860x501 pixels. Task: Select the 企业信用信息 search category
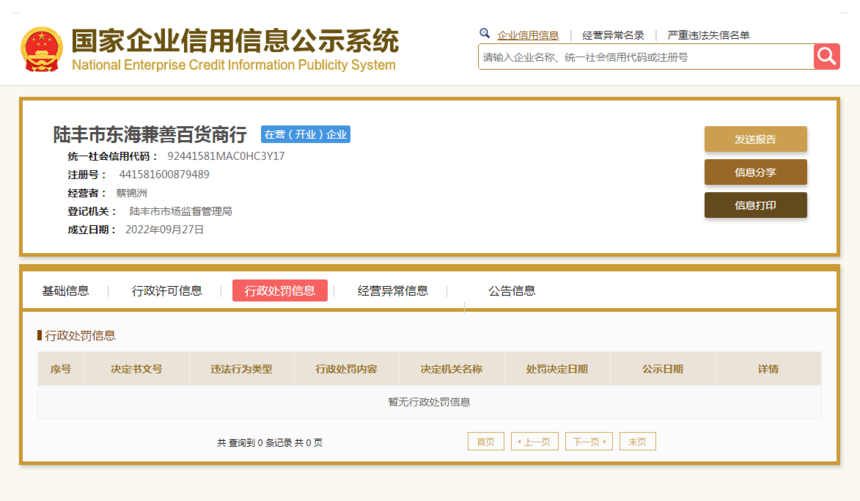pyautogui.click(x=528, y=35)
